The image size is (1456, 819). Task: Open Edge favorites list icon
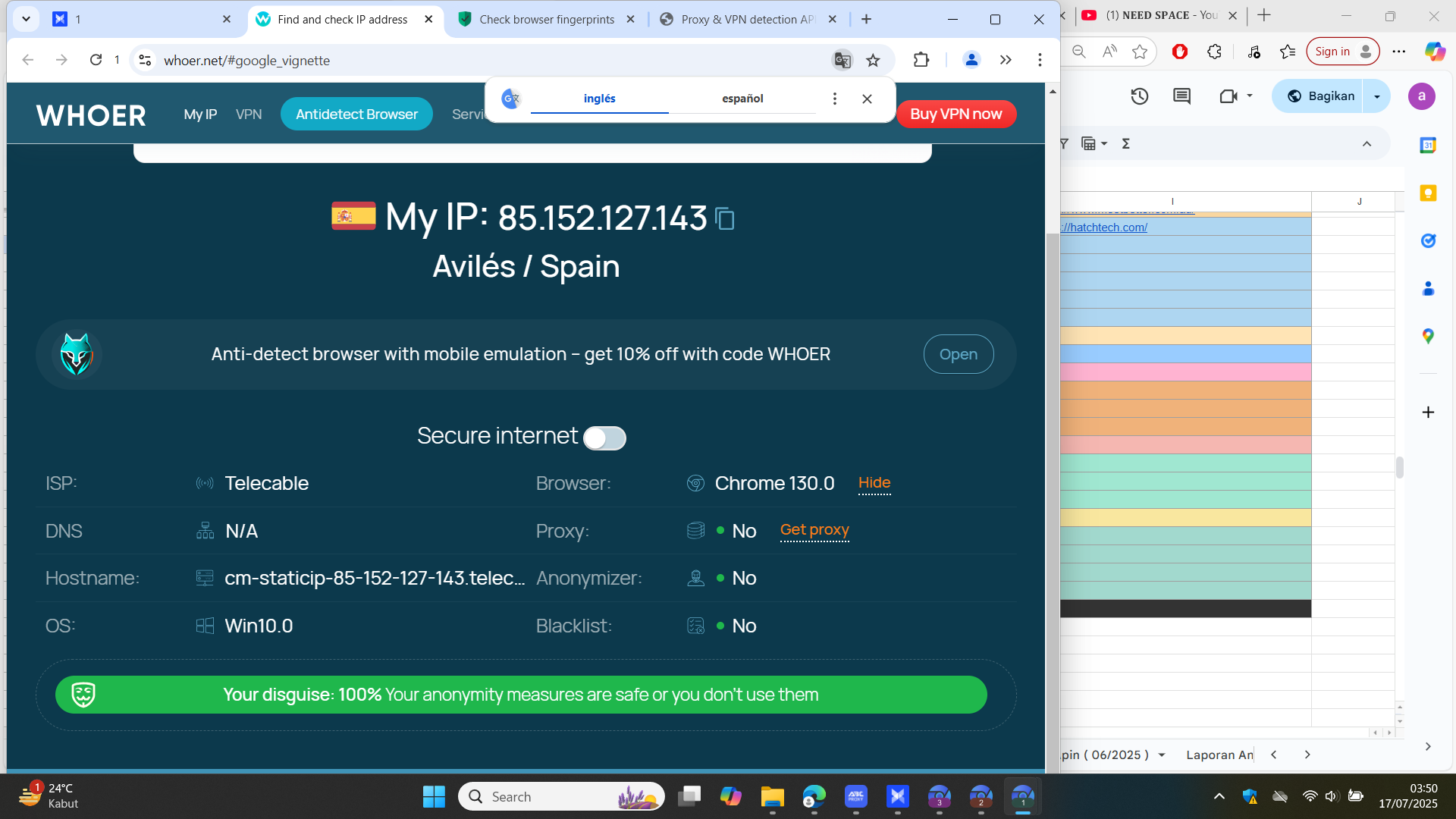[1288, 51]
